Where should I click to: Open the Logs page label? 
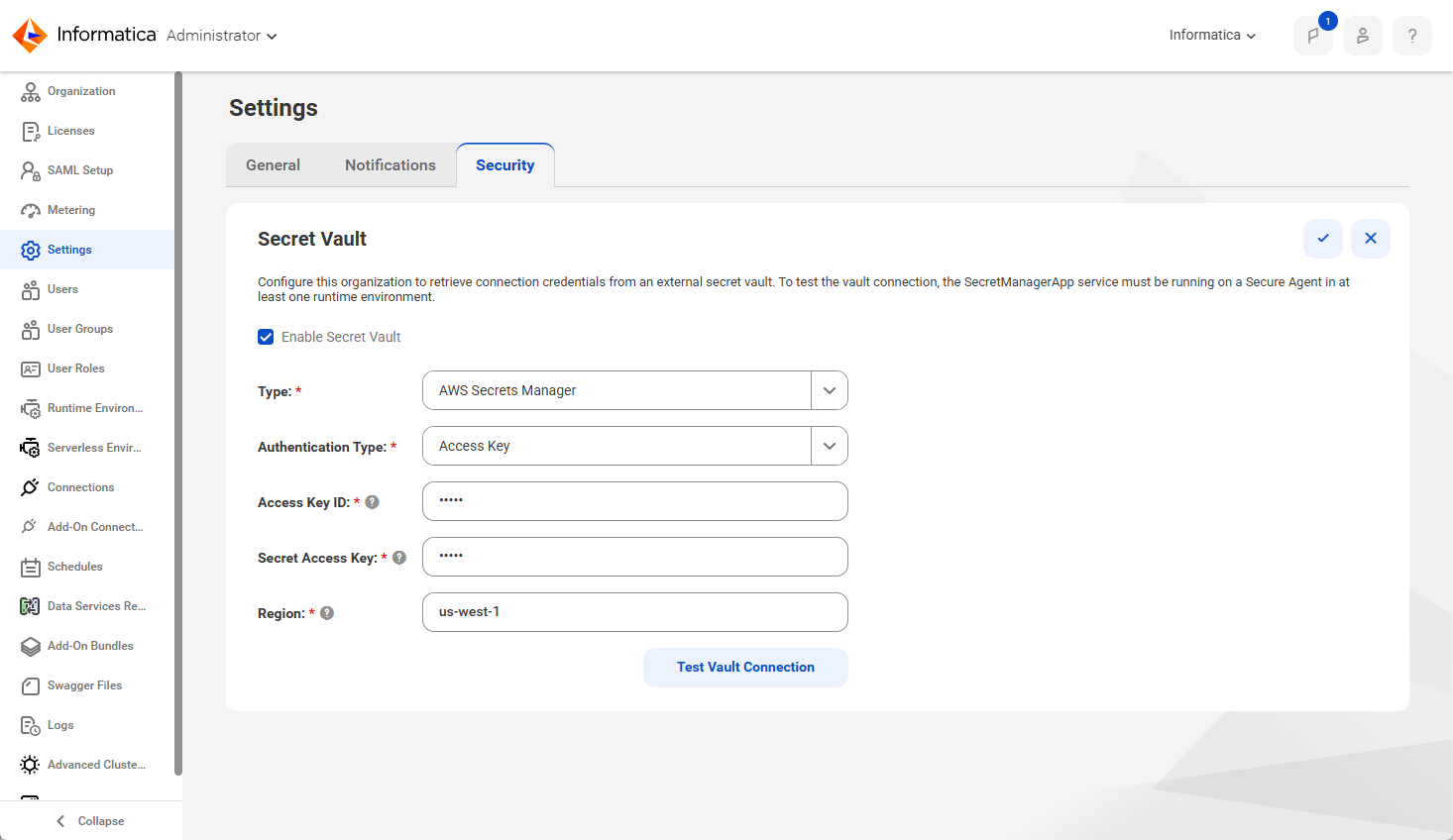[60, 725]
